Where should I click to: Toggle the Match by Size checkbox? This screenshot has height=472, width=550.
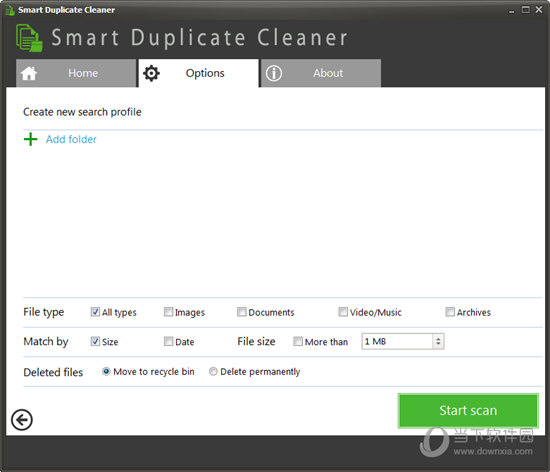coord(95,341)
